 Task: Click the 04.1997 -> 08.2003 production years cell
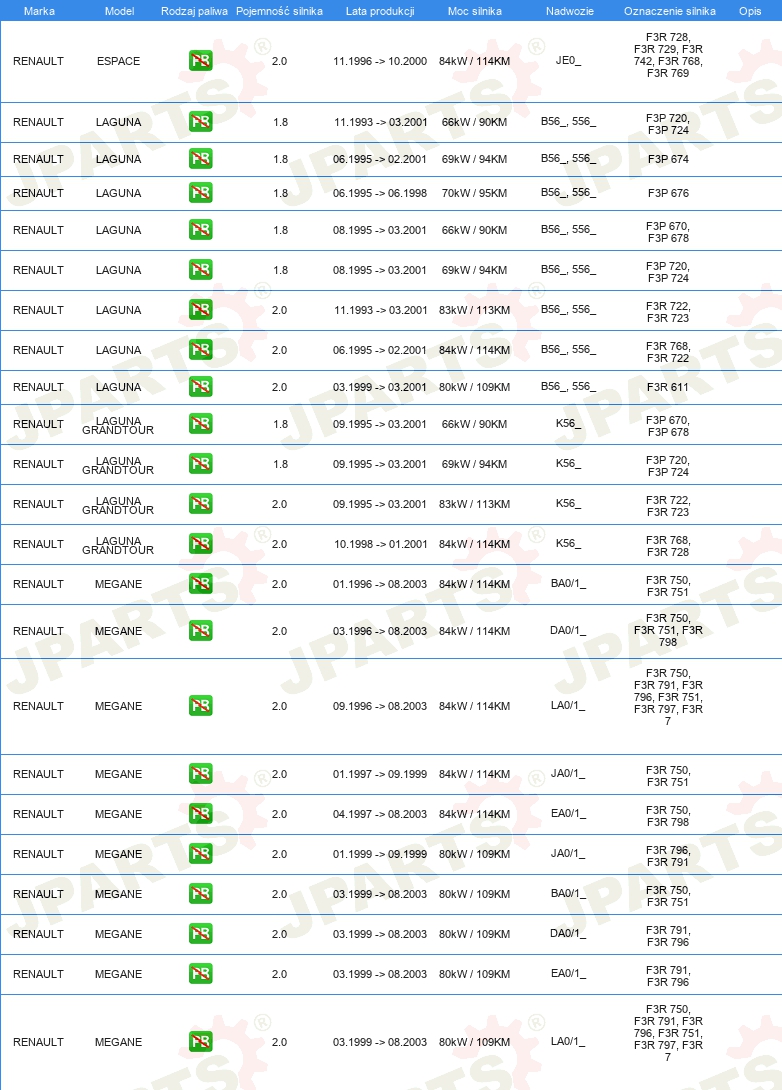[380, 814]
